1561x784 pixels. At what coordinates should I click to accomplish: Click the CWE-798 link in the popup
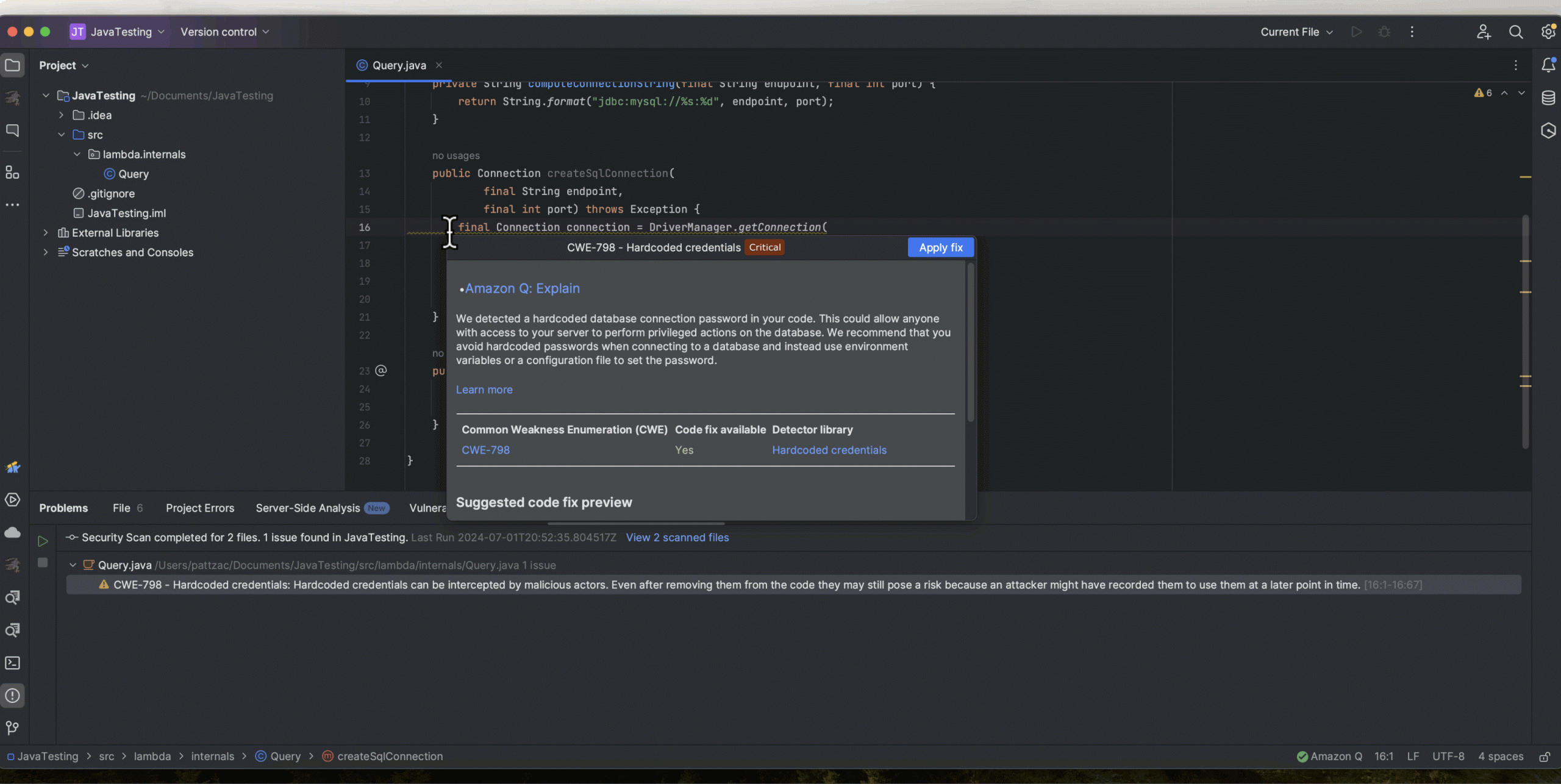pos(485,450)
